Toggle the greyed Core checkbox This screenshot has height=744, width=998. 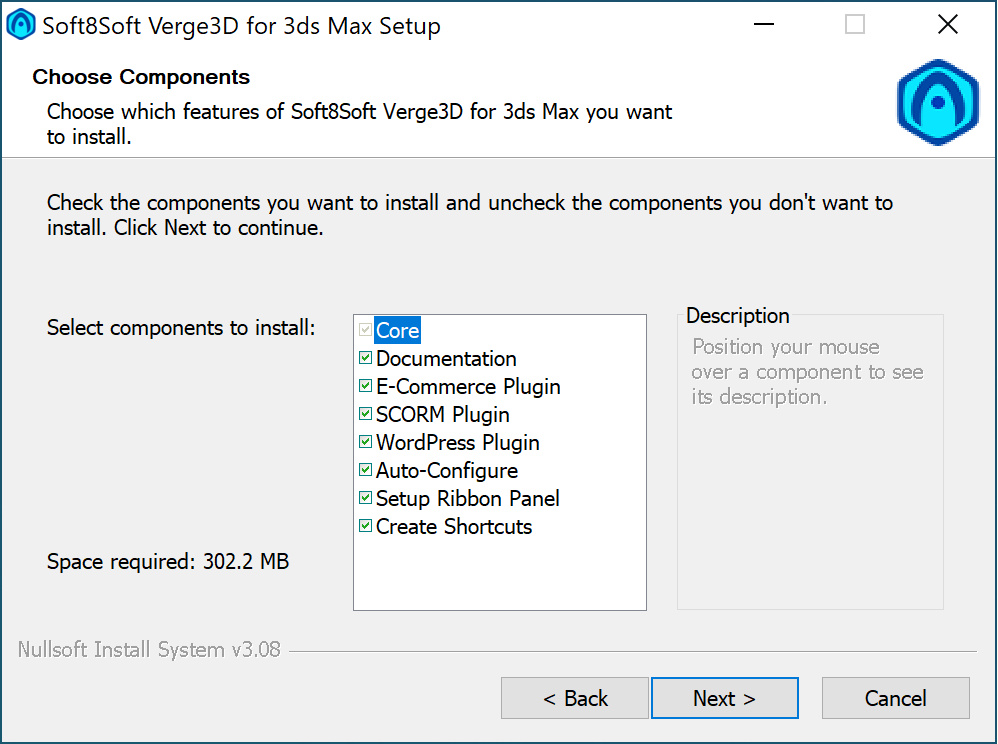[365, 330]
